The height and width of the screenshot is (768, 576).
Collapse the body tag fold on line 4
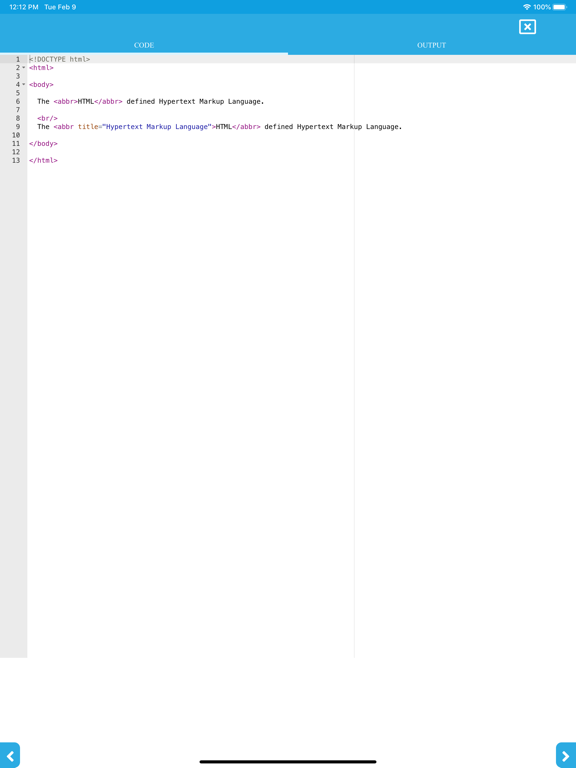24,84
